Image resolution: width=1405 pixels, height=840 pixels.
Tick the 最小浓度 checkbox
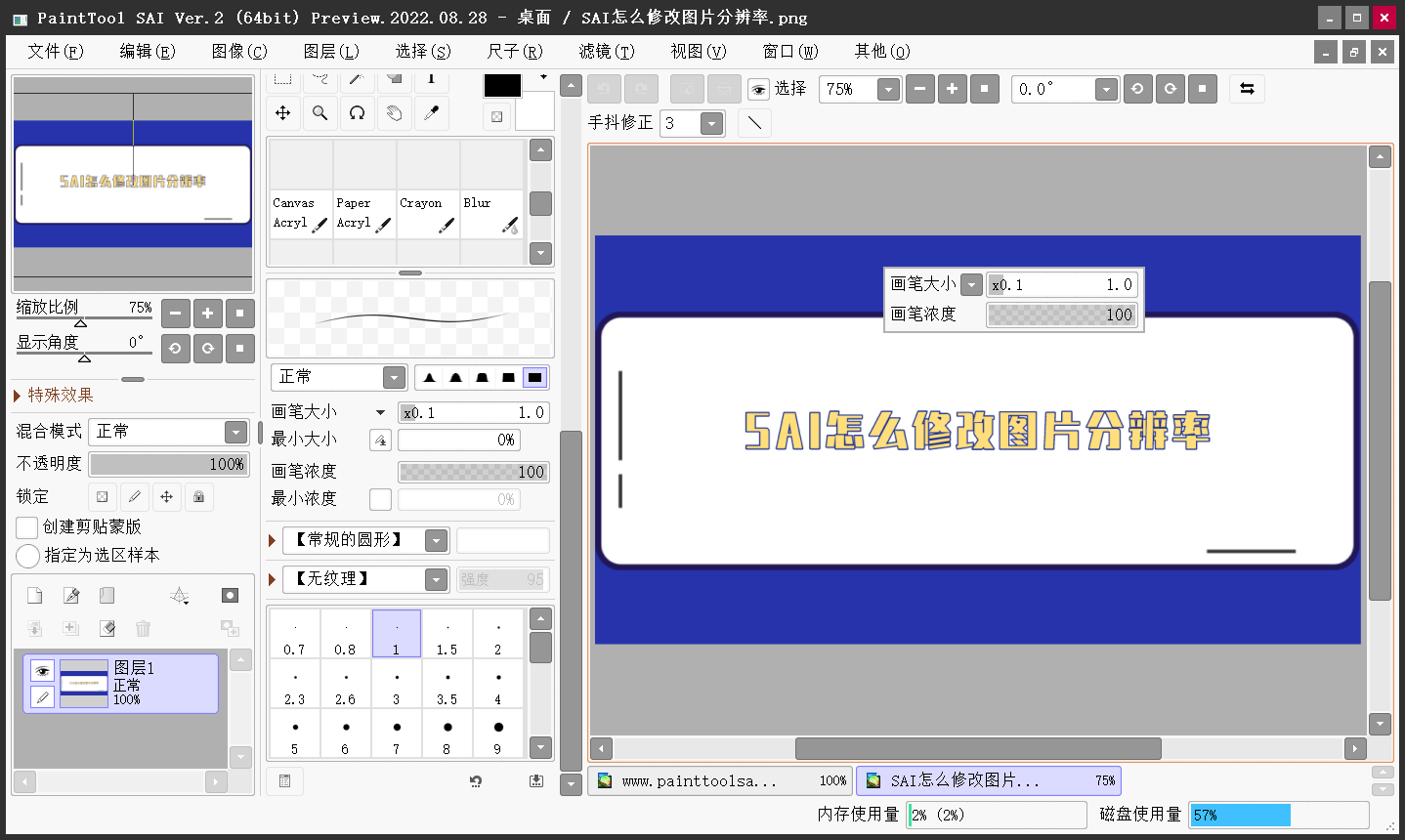380,499
